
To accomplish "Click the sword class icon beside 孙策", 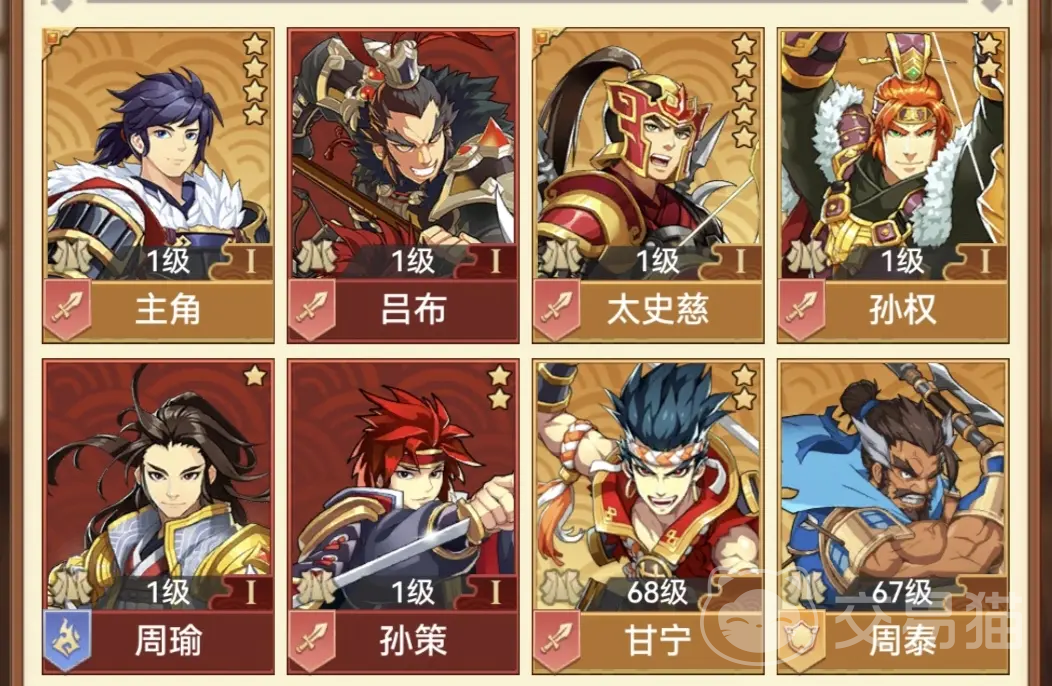I will point(312,640).
